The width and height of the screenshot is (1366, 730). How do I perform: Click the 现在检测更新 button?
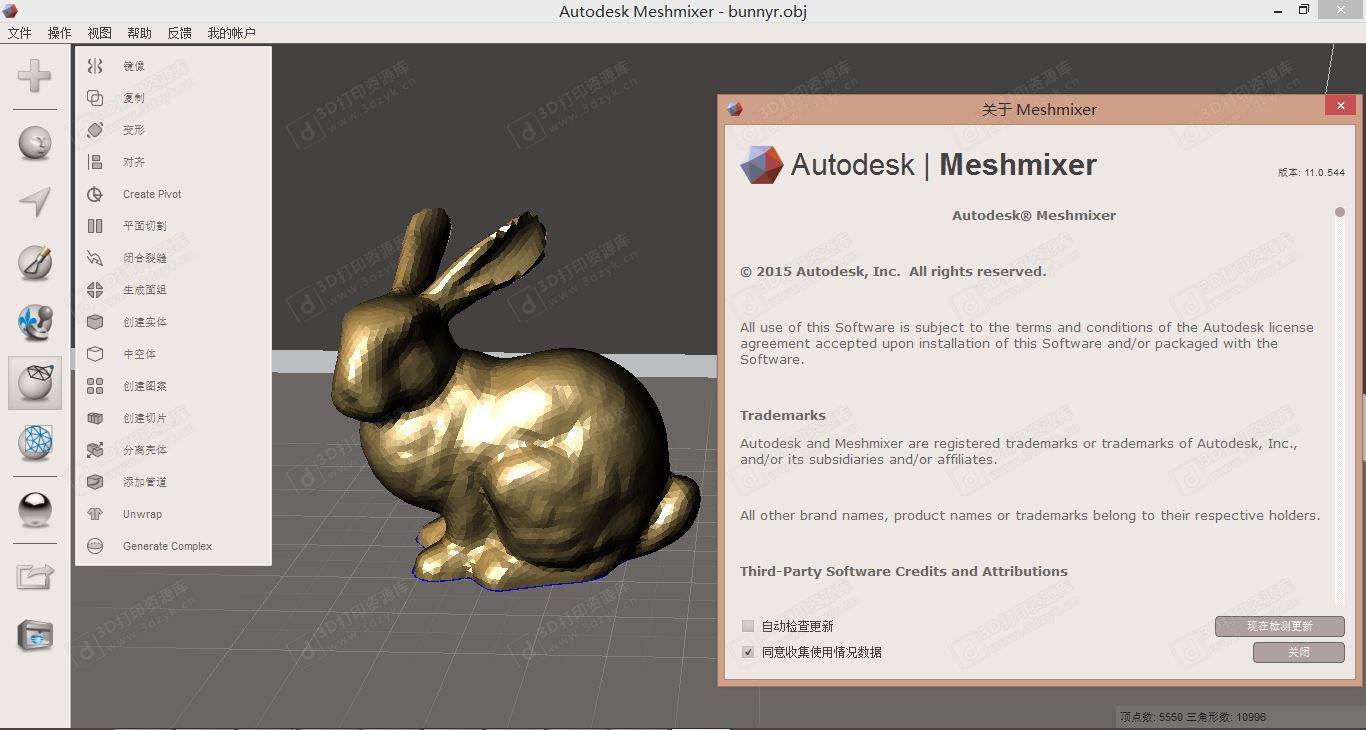coord(1279,626)
